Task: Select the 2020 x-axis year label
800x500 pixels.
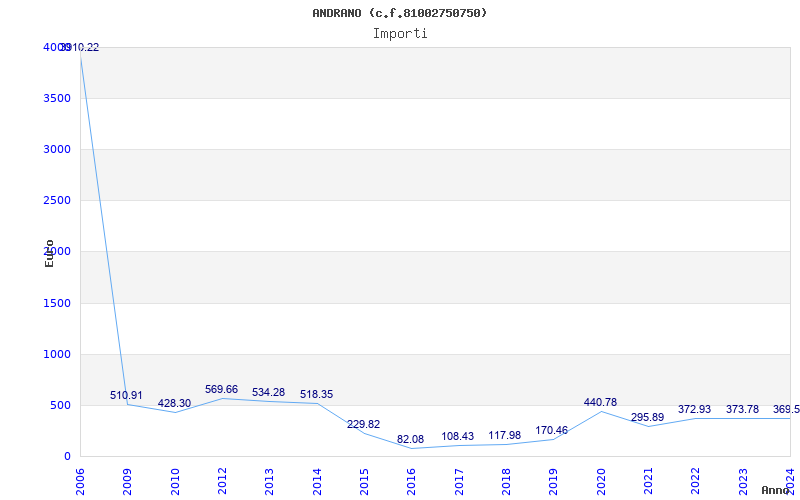Action: [601, 482]
